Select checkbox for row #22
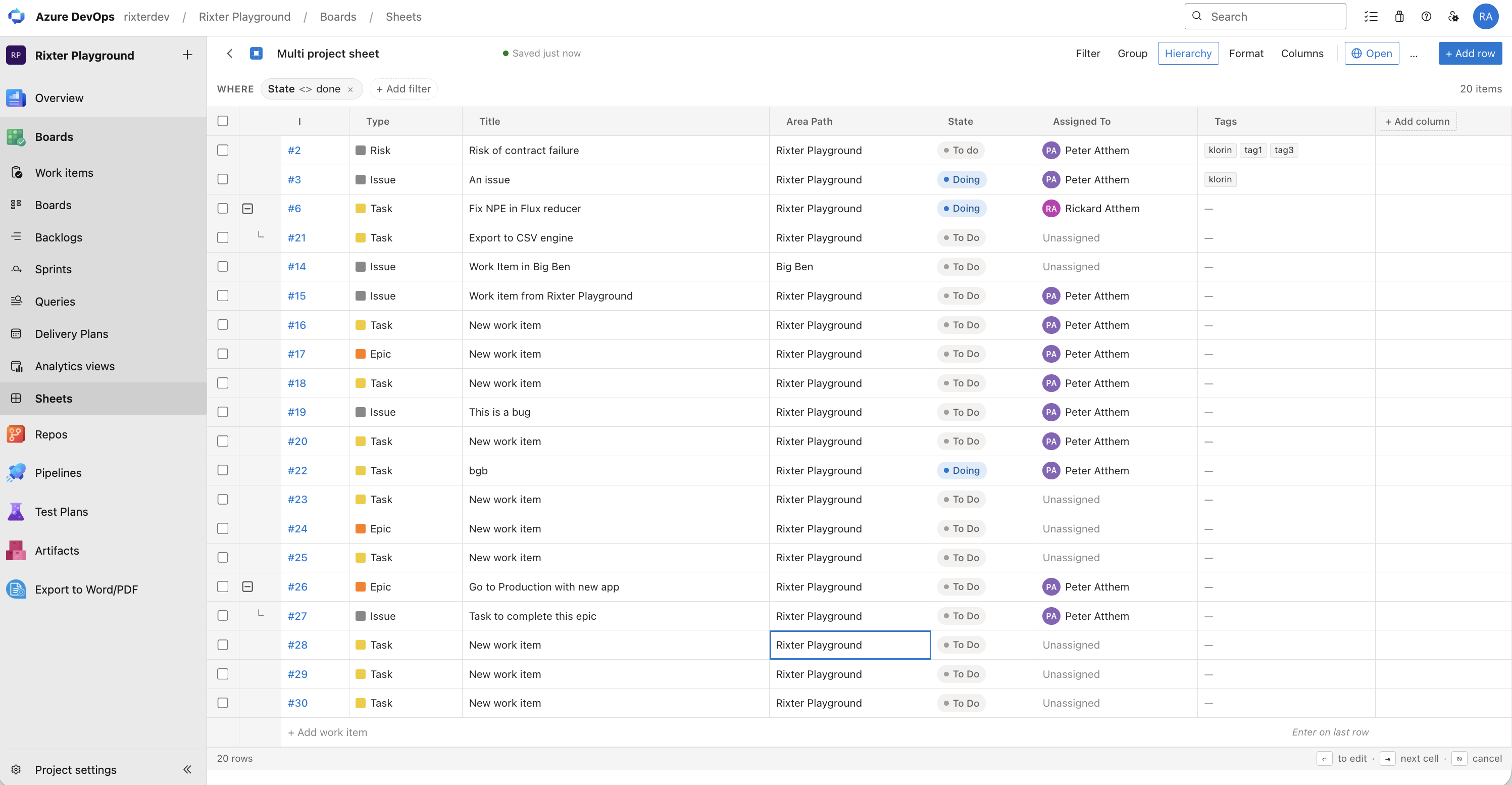The image size is (1512, 785). (223, 470)
